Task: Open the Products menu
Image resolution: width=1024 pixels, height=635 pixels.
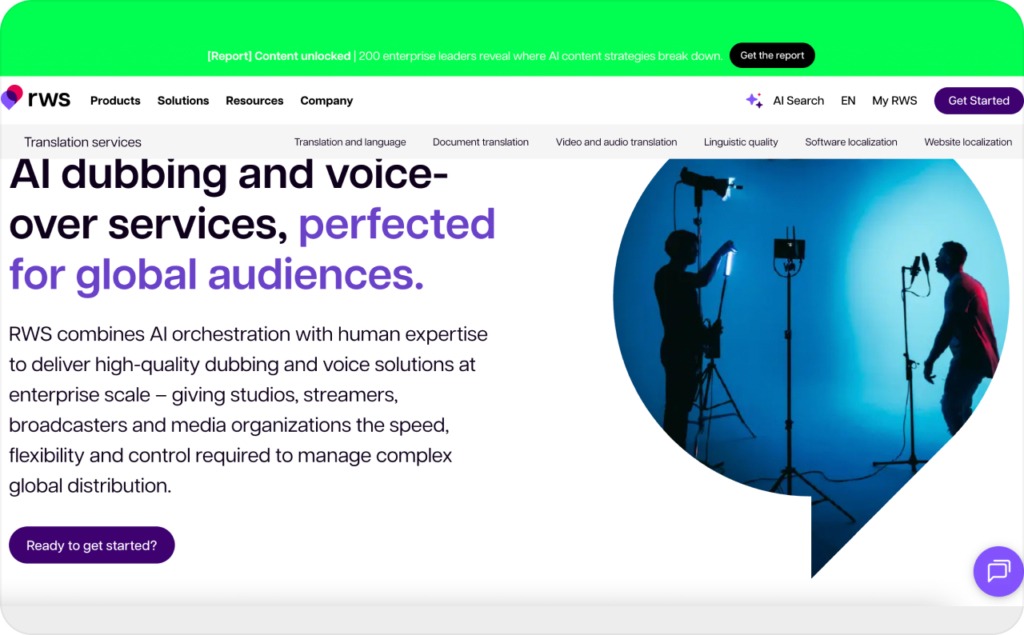Action: point(116,101)
